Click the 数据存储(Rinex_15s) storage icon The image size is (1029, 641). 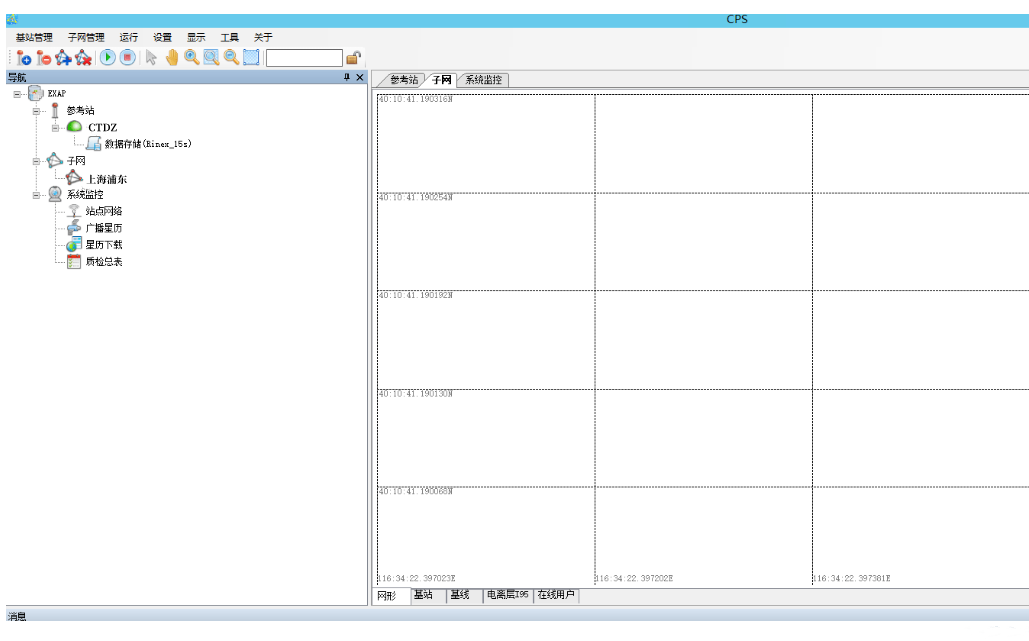click(x=94, y=144)
